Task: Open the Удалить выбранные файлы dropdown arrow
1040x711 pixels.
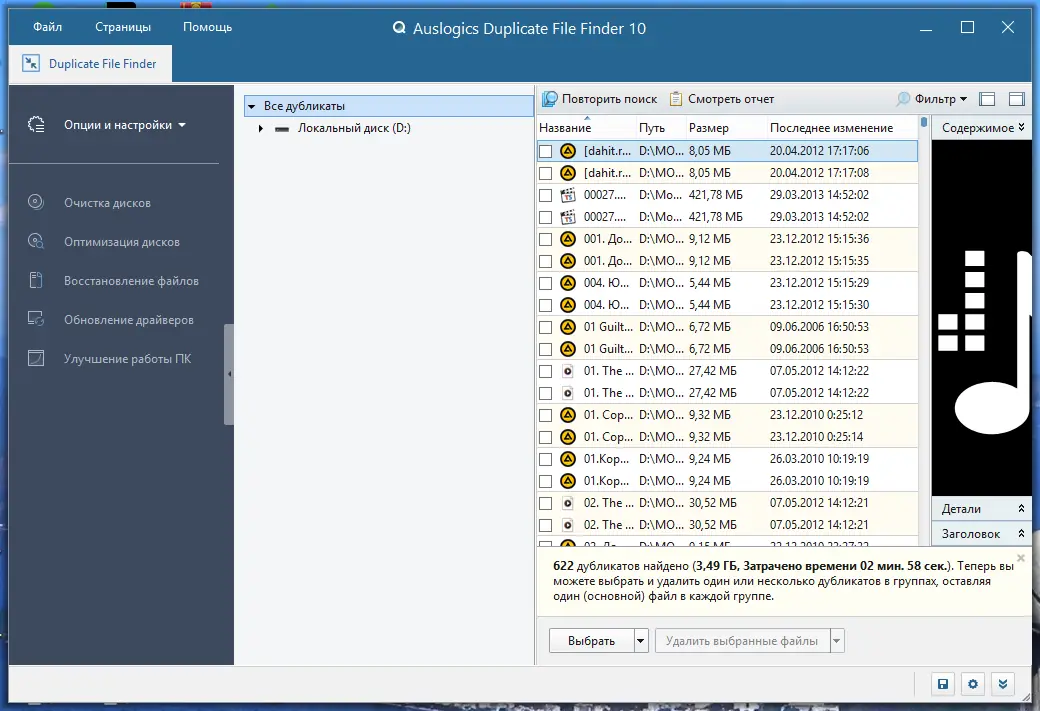Action: tap(836, 641)
